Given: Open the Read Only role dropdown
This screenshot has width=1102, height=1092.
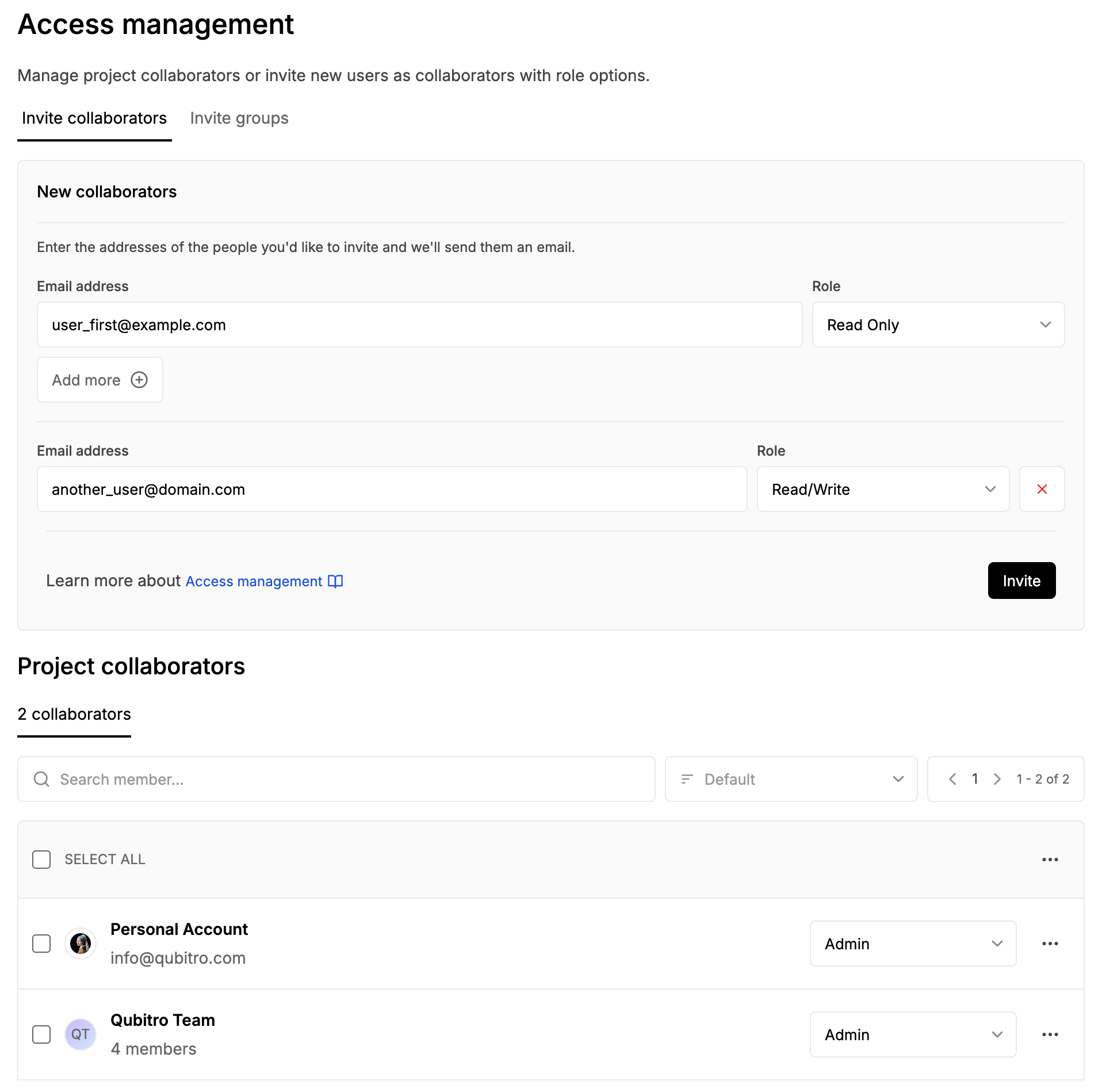Looking at the screenshot, I should 938,325.
